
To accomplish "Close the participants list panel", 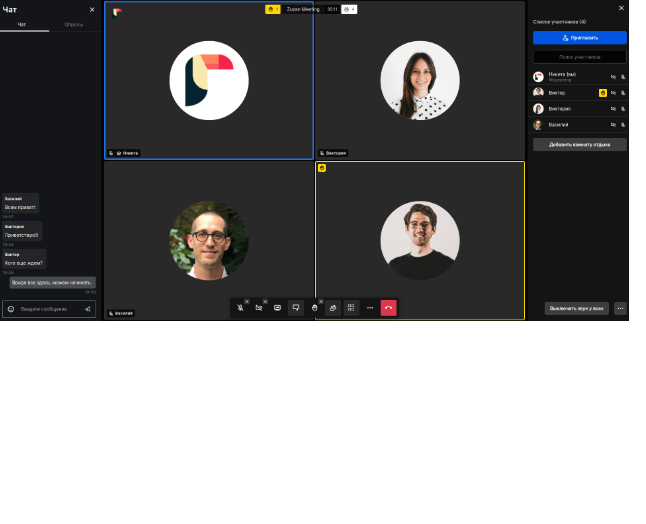I will 621,8.
